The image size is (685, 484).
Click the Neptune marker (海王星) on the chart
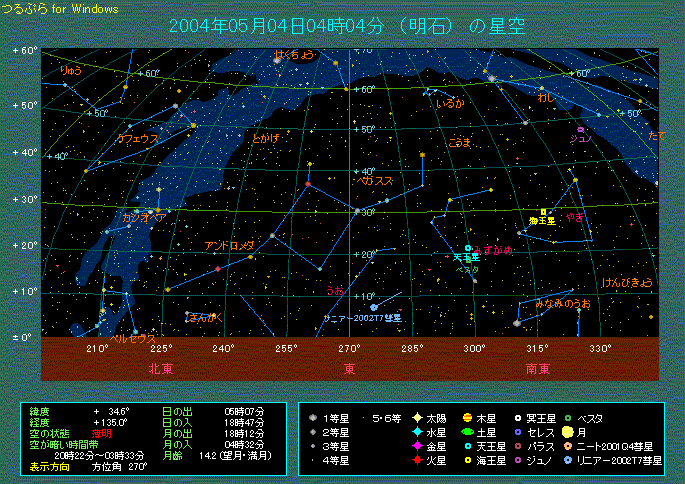[x=543, y=211]
